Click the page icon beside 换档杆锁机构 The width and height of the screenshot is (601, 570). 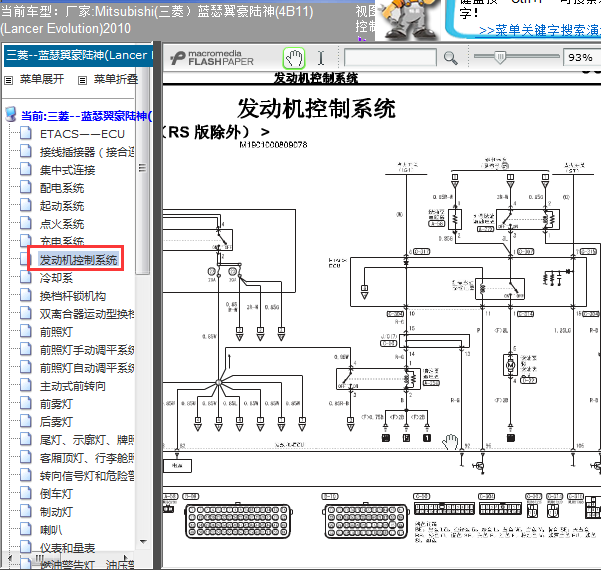click(26, 296)
